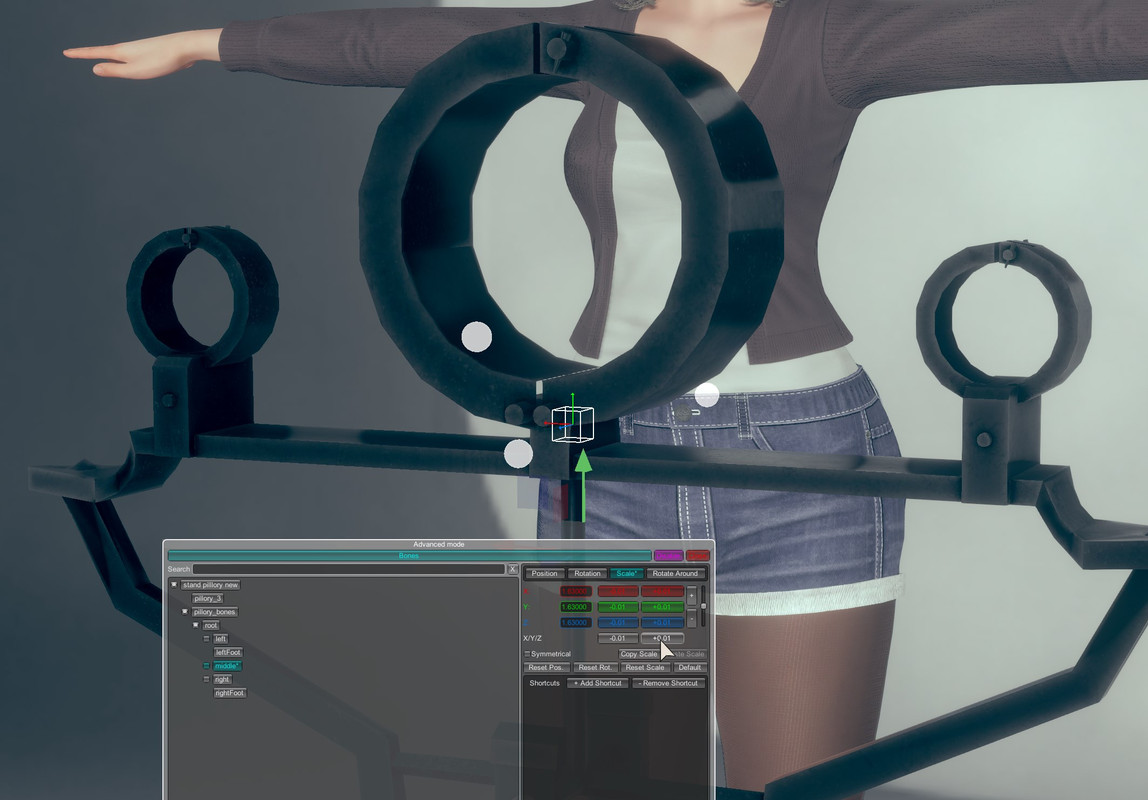
Task: Select the pillory_bones tree item
Action: (215, 612)
